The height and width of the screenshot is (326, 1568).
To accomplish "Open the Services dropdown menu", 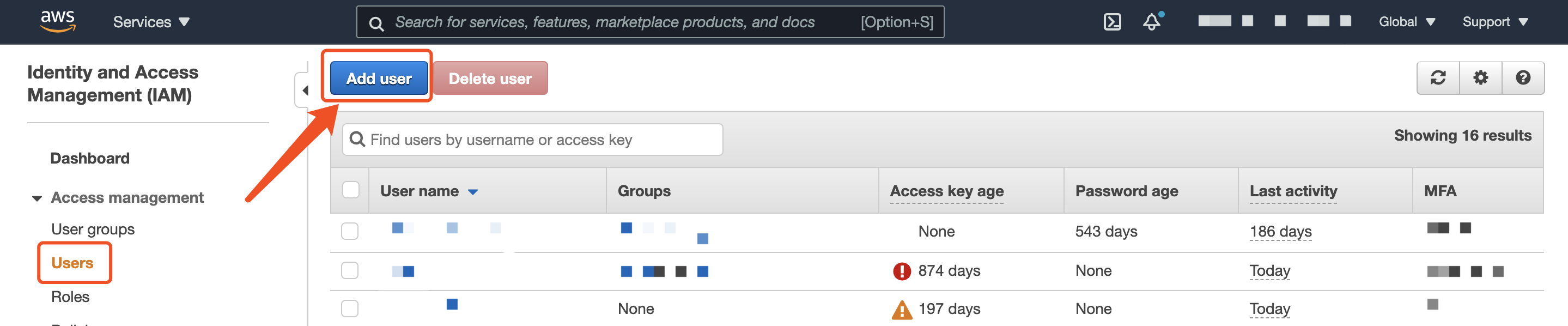I will [x=151, y=22].
